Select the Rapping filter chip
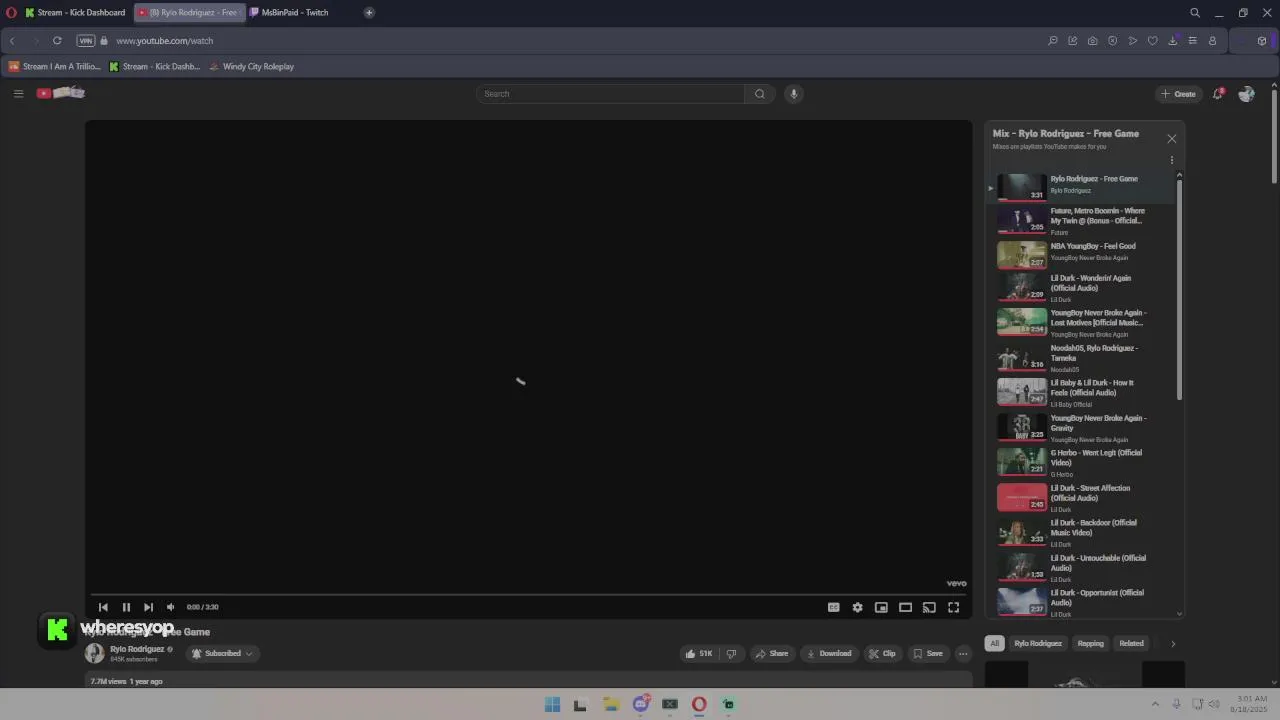This screenshot has width=1280, height=720. coord(1091,643)
